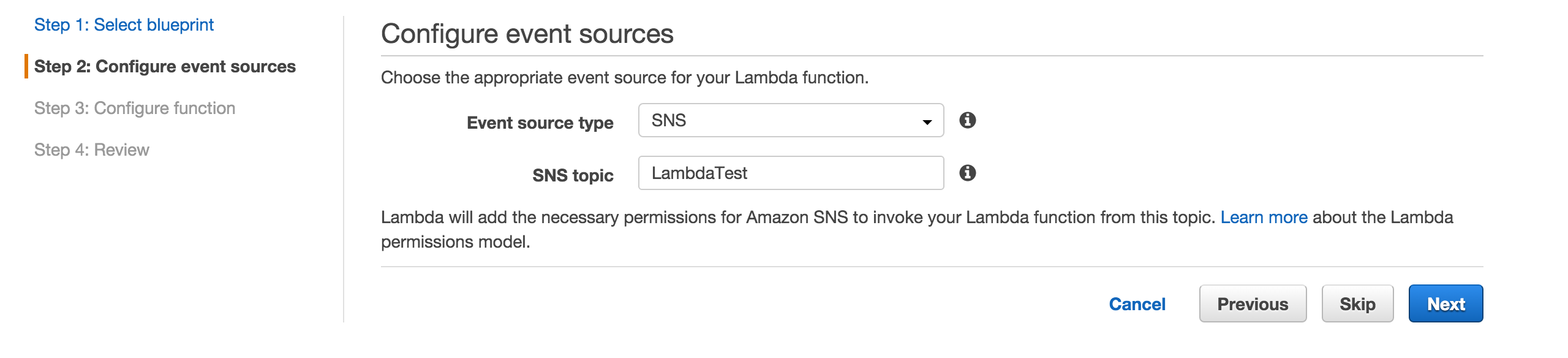Open the Event source type dropdown arrow
The height and width of the screenshot is (358, 1568).
(927, 123)
